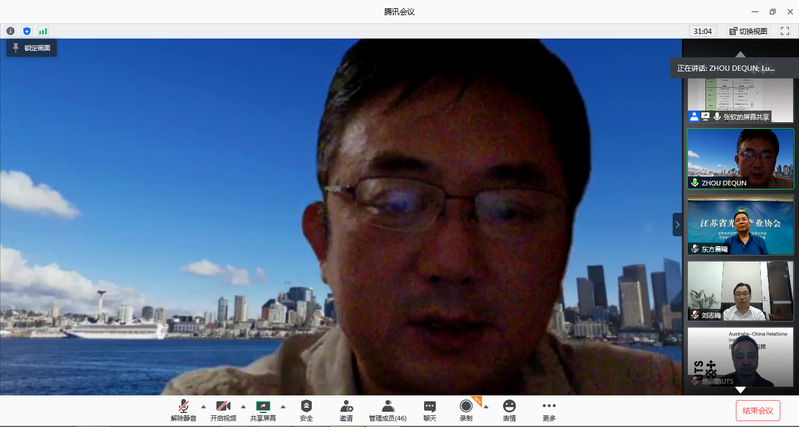
Task: Open the 安全 security settings
Action: tap(306, 410)
